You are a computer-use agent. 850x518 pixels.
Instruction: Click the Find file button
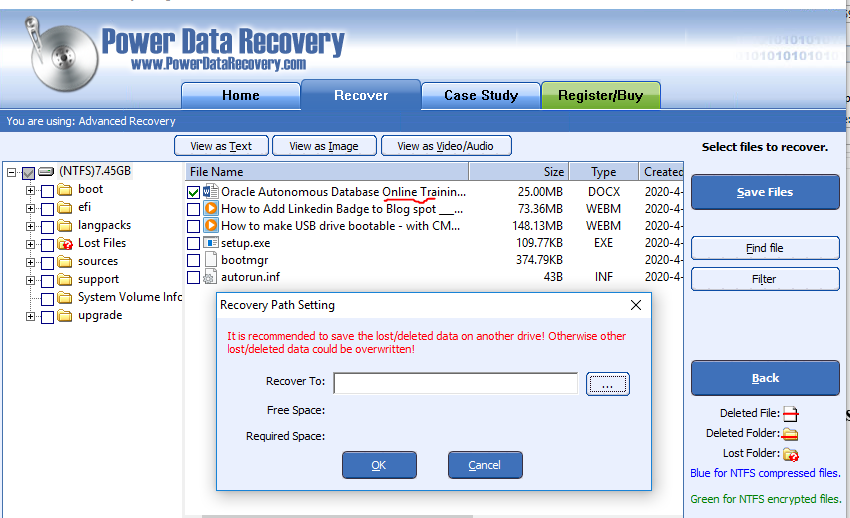[765, 248]
